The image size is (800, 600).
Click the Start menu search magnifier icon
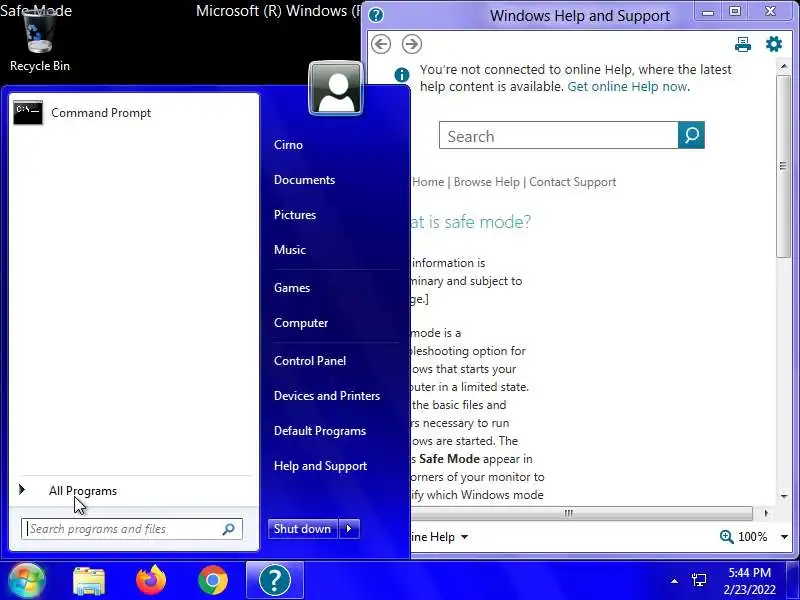coord(229,529)
